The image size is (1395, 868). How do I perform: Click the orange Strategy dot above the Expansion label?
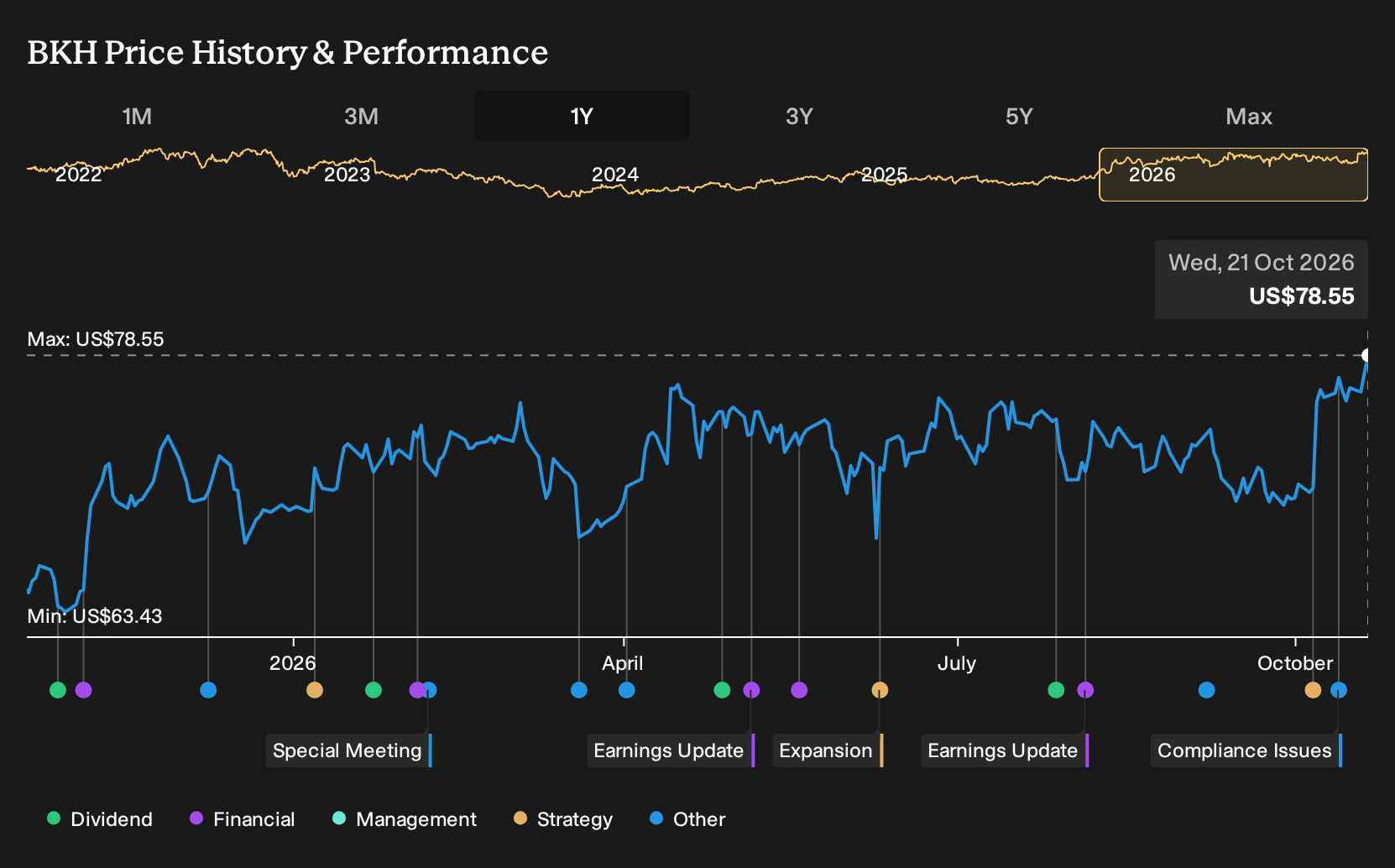coord(880,690)
